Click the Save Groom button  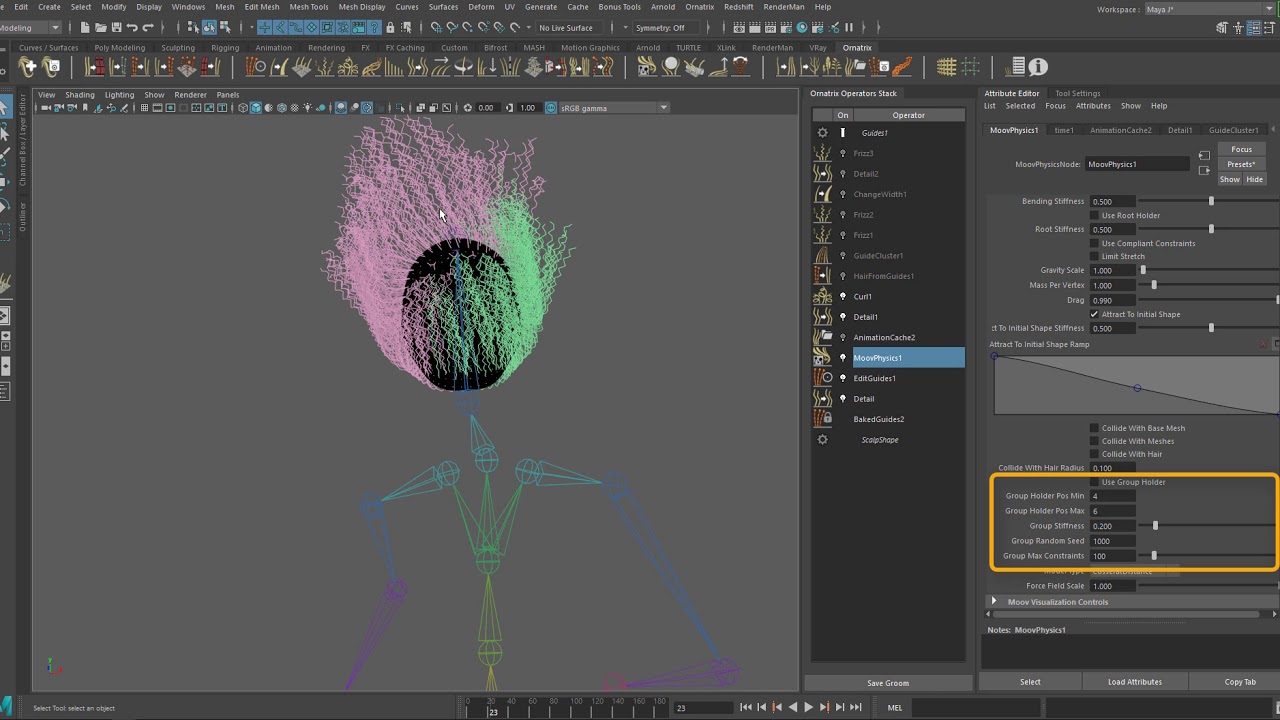pos(888,683)
